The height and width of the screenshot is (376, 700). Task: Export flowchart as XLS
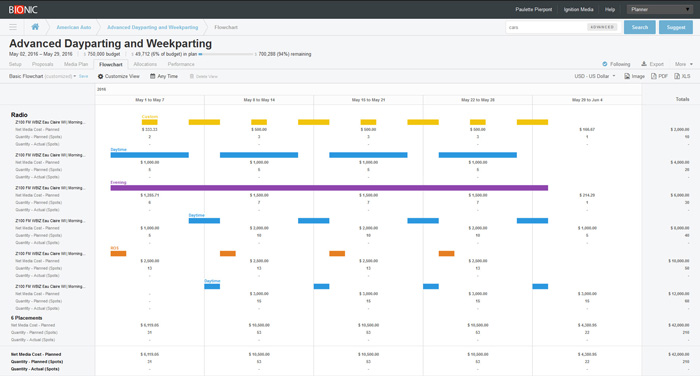point(682,76)
